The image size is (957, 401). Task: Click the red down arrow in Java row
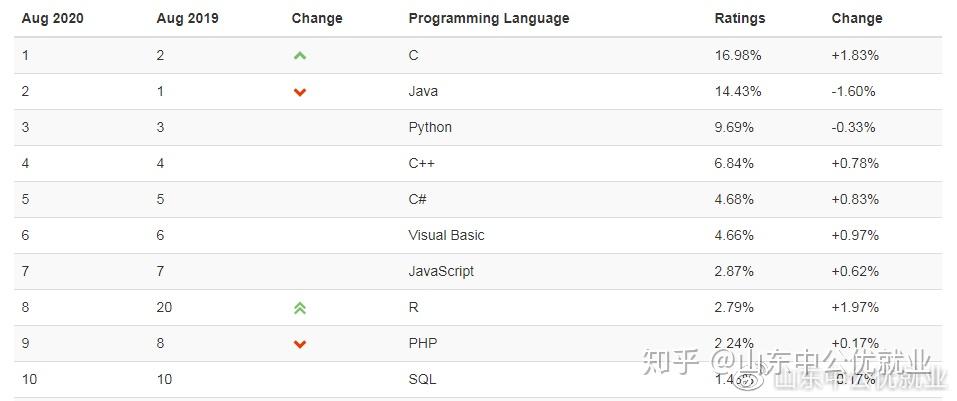pyautogui.click(x=300, y=92)
